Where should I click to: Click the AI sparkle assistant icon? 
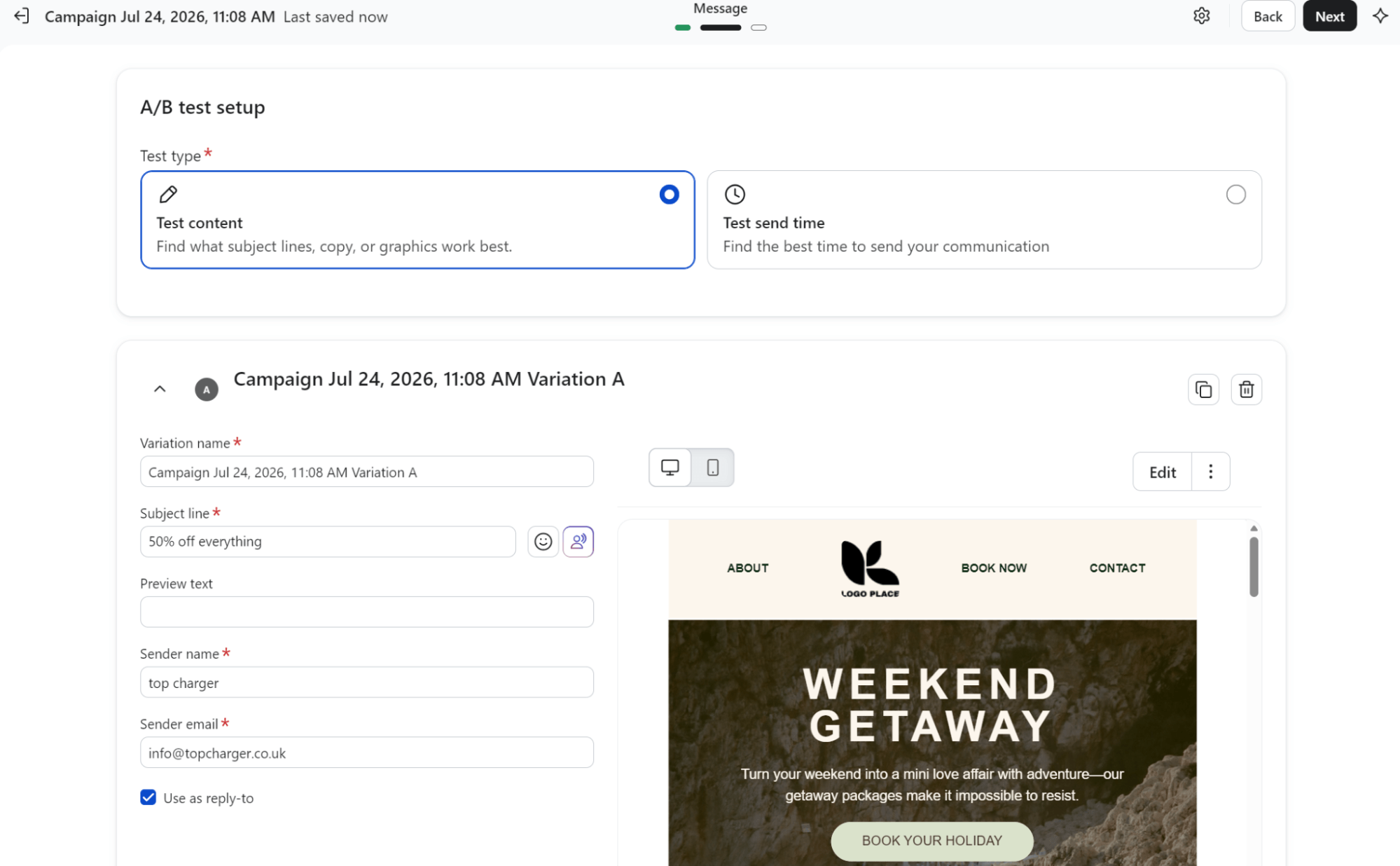tap(1380, 16)
